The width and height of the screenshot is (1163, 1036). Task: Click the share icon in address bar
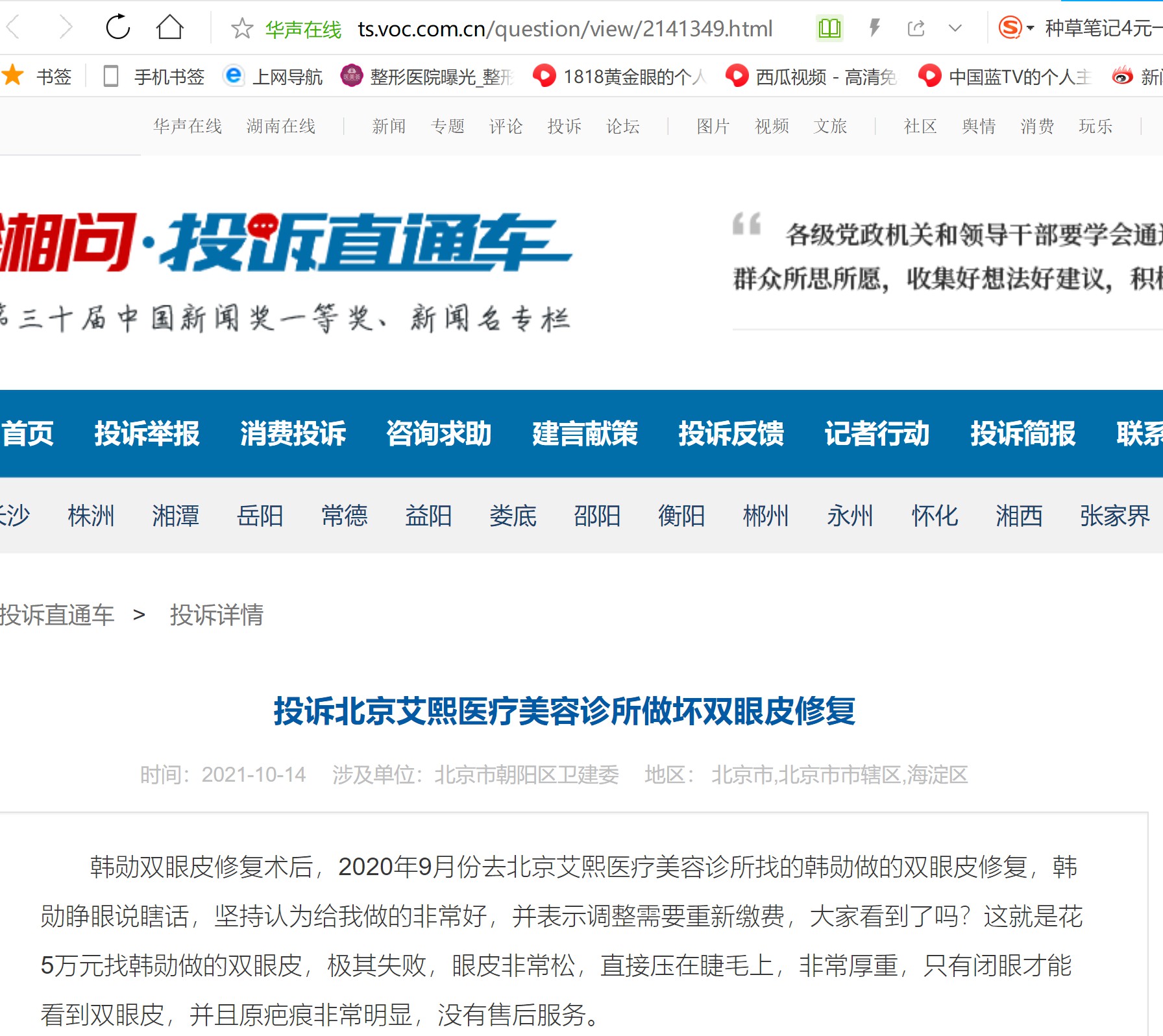point(916,29)
